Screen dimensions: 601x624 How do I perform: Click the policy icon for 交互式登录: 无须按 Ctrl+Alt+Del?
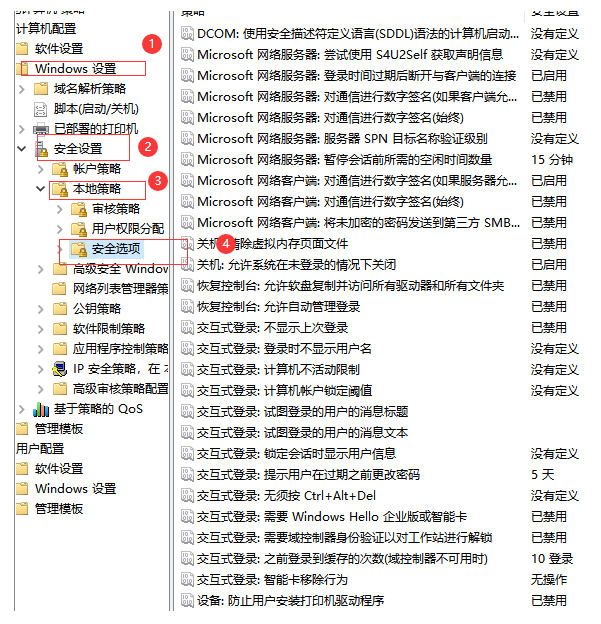pos(187,495)
